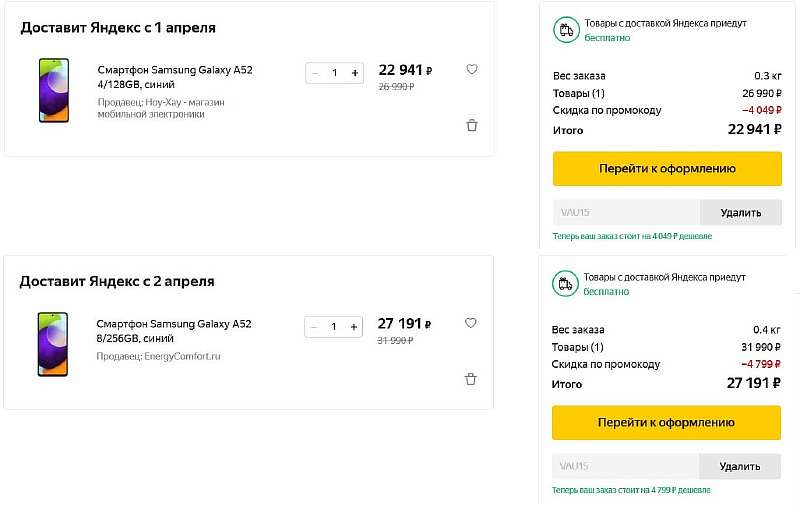Click "Удалить" promo code in the 27 191 ₽ summary
800x506 pixels.
[x=739, y=466]
